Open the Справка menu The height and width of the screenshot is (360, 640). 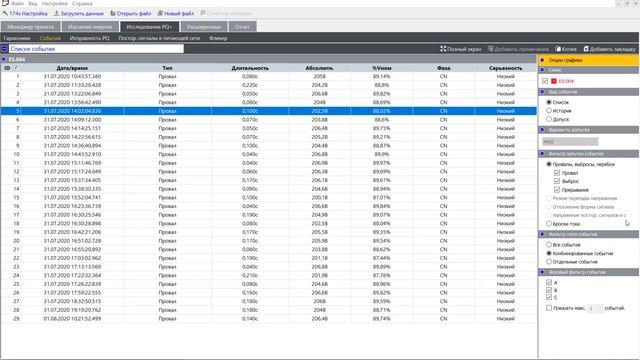pos(82,3)
